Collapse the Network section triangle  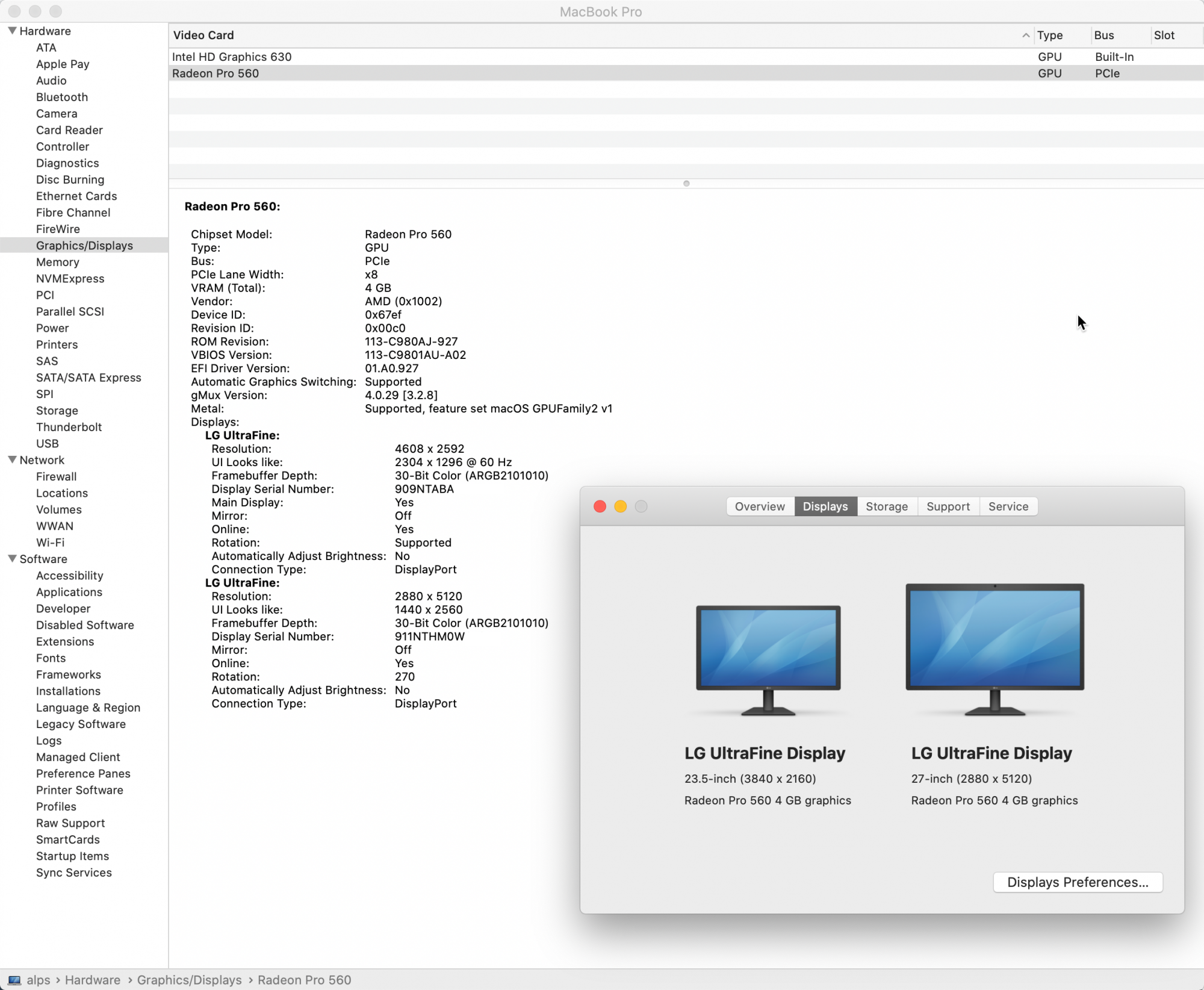12,459
